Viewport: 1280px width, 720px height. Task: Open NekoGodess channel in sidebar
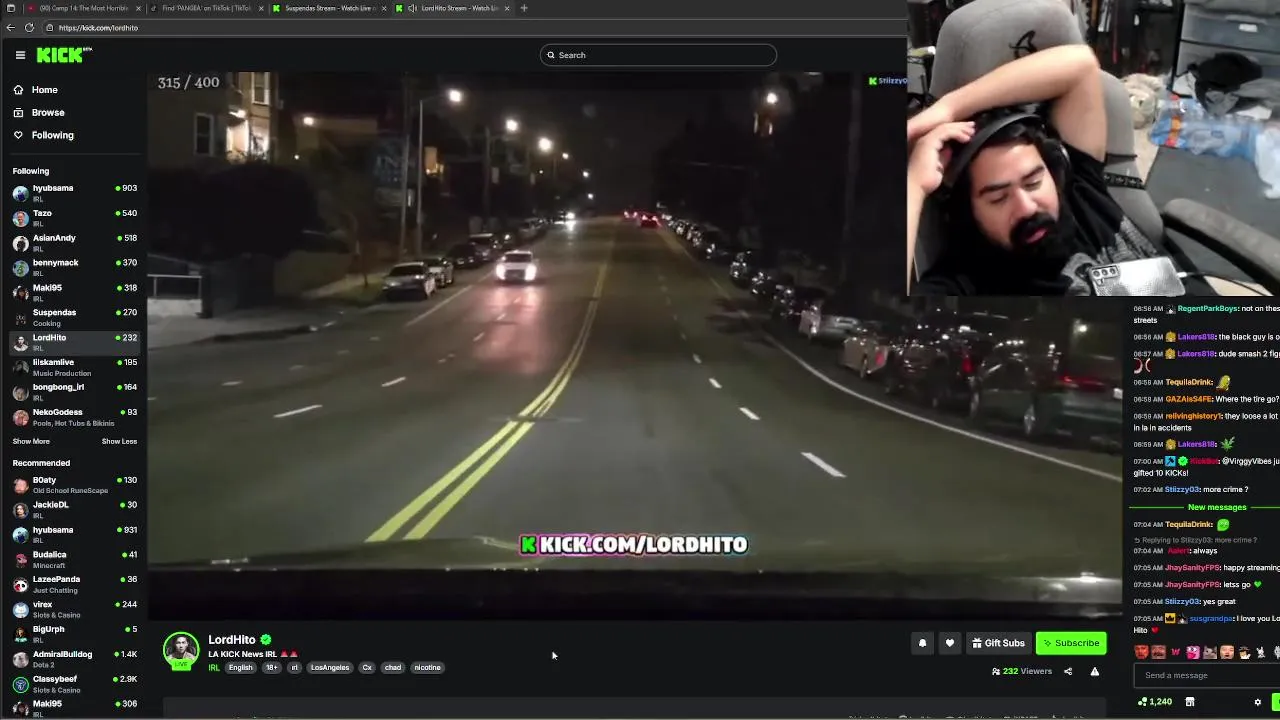(x=74, y=416)
